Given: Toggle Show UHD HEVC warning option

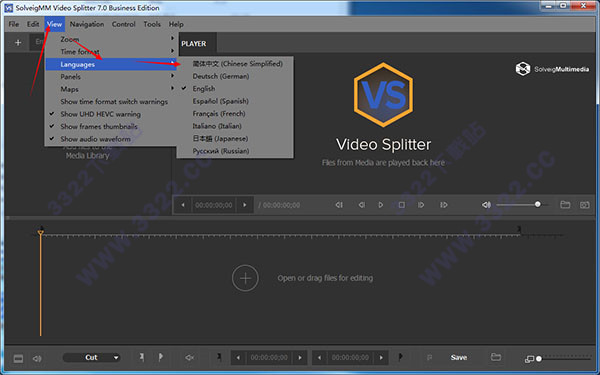Looking at the screenshot, I should tap(111, 114).
